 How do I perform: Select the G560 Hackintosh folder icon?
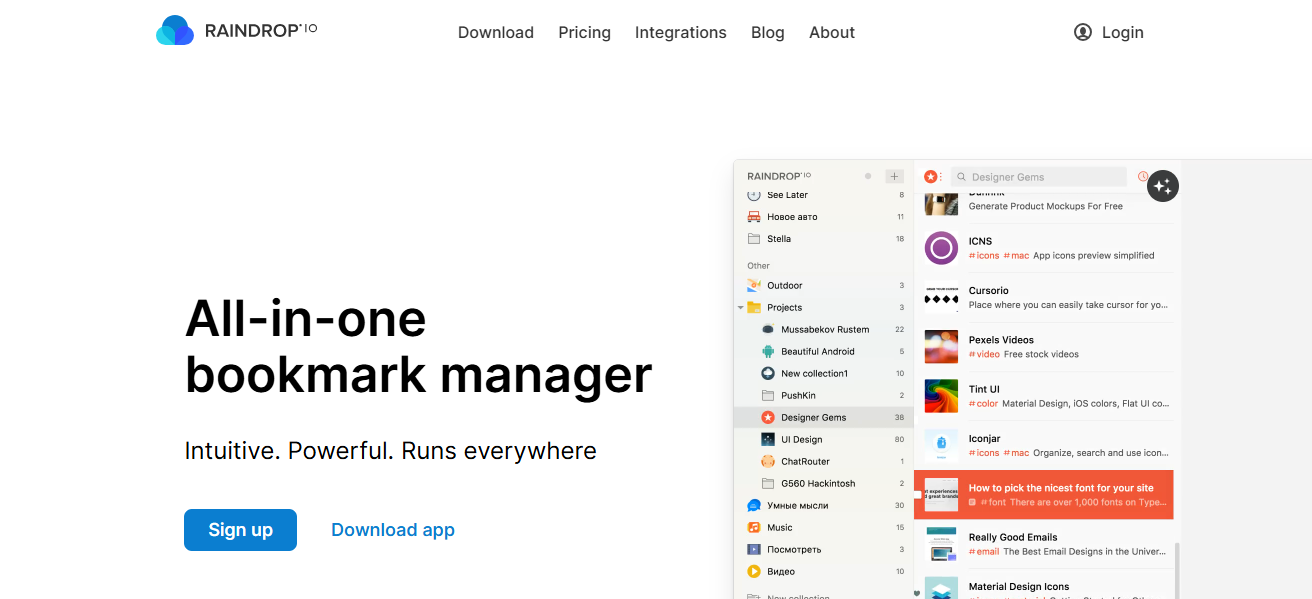768,483
